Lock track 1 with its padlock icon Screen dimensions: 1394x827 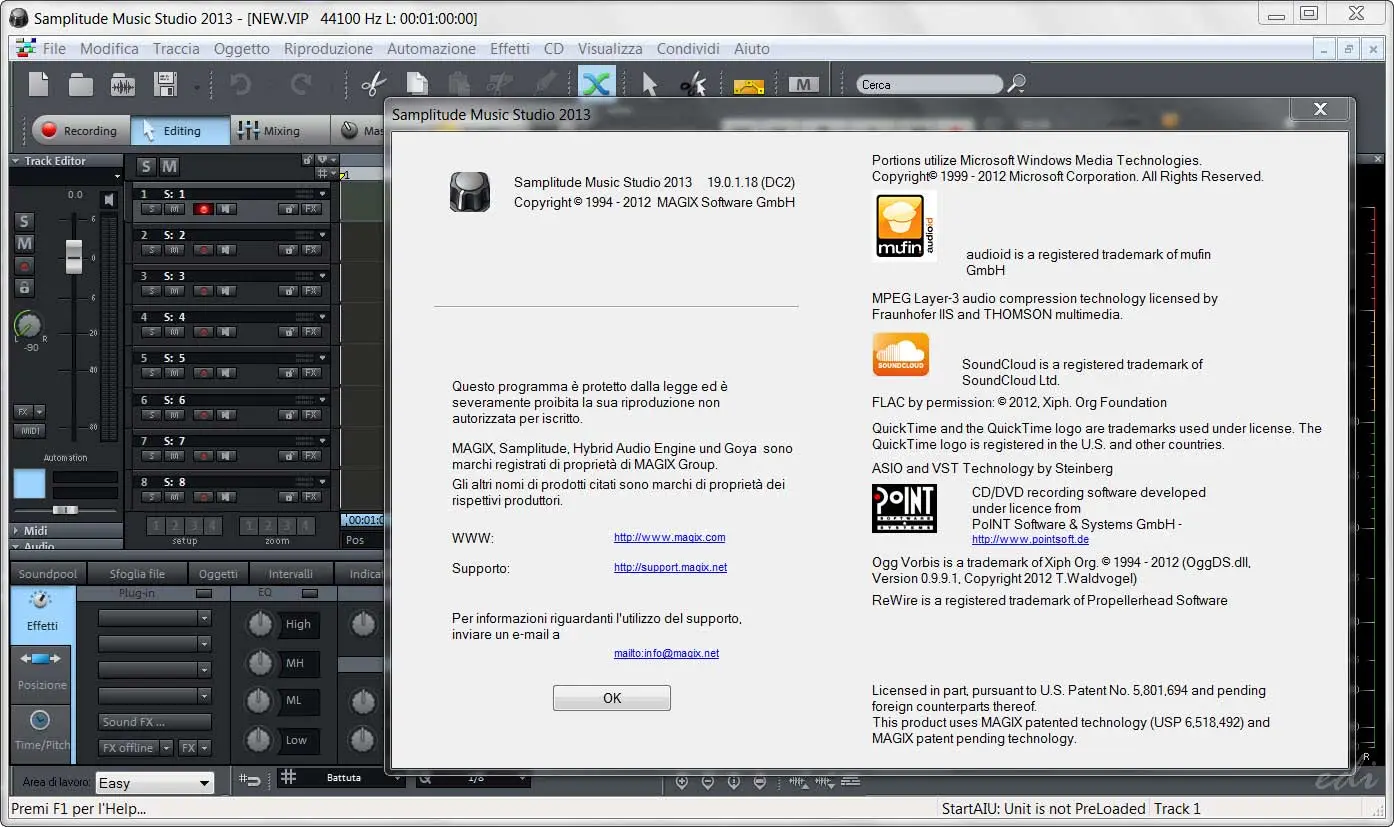pyautogui.click(x=289, y=209)
